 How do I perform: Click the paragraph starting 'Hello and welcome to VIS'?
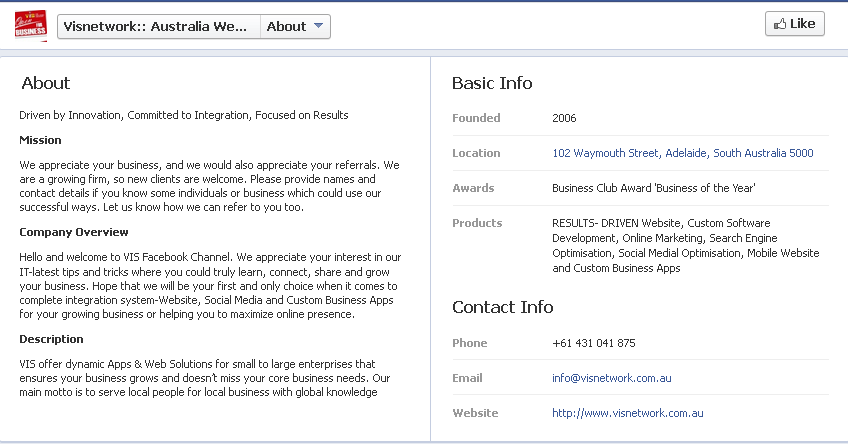pos(210,286)
